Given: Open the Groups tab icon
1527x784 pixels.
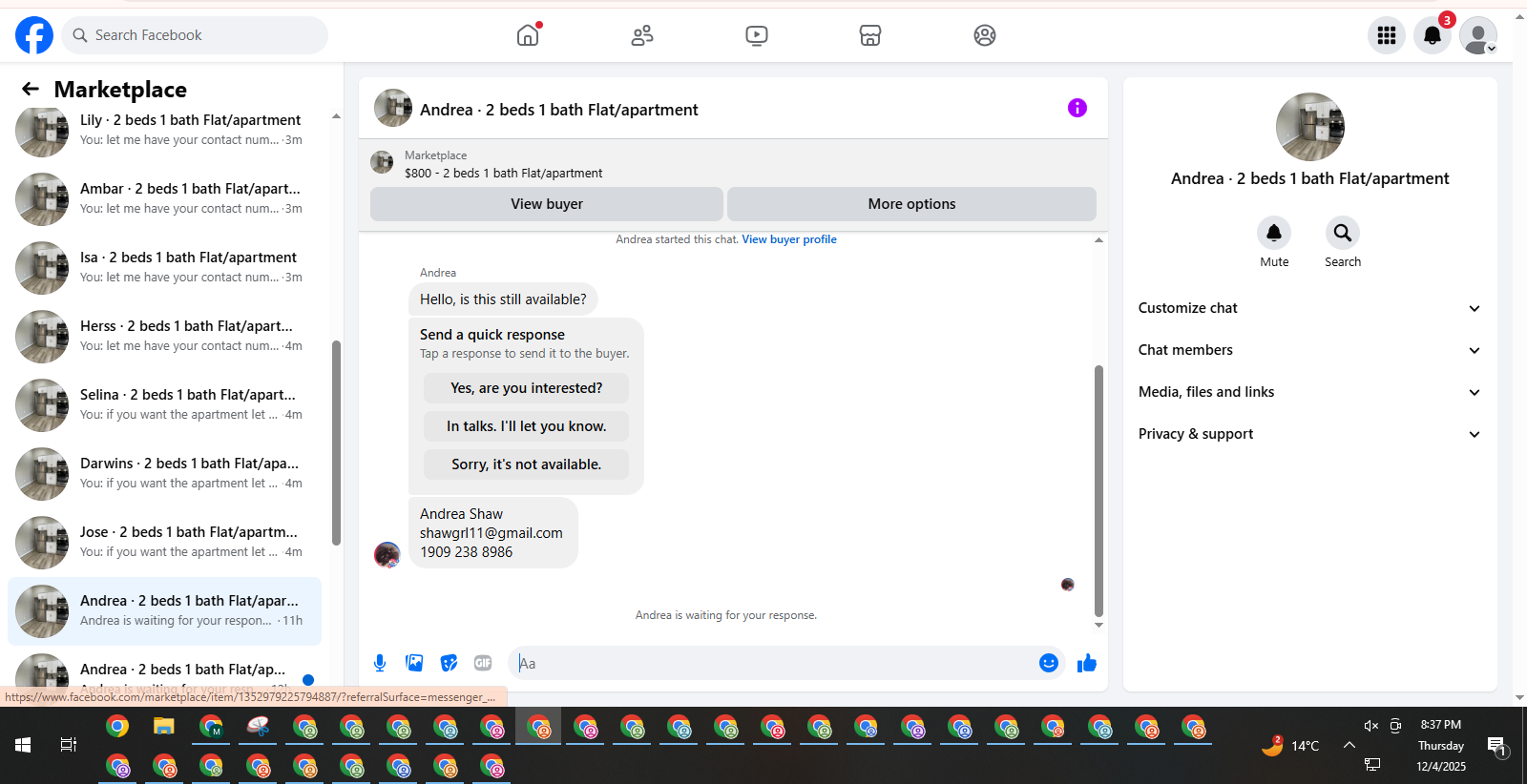Looking at the screenshot, I should [985, 35].
